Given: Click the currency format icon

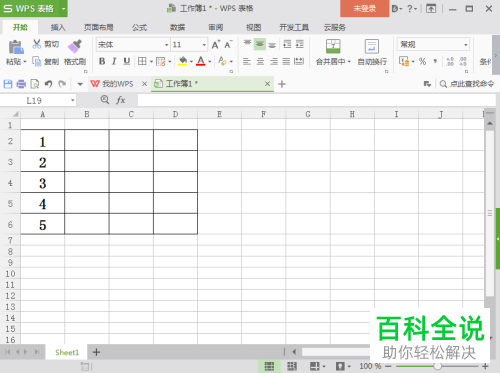Looking at the screenshot, I should coord(404,61).
